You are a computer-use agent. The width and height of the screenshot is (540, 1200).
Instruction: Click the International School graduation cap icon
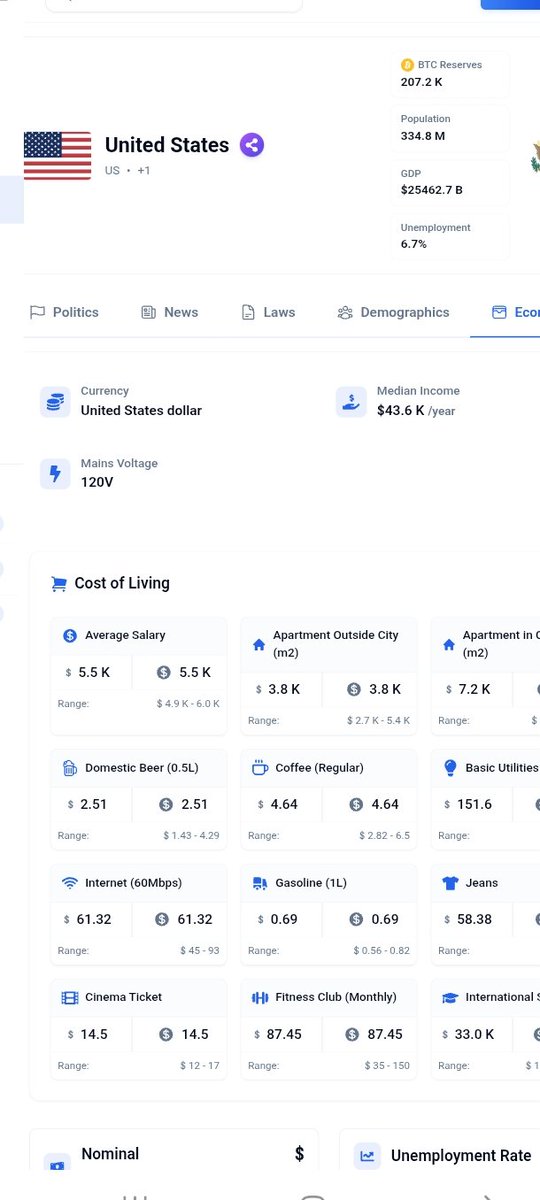pos(449,997)
